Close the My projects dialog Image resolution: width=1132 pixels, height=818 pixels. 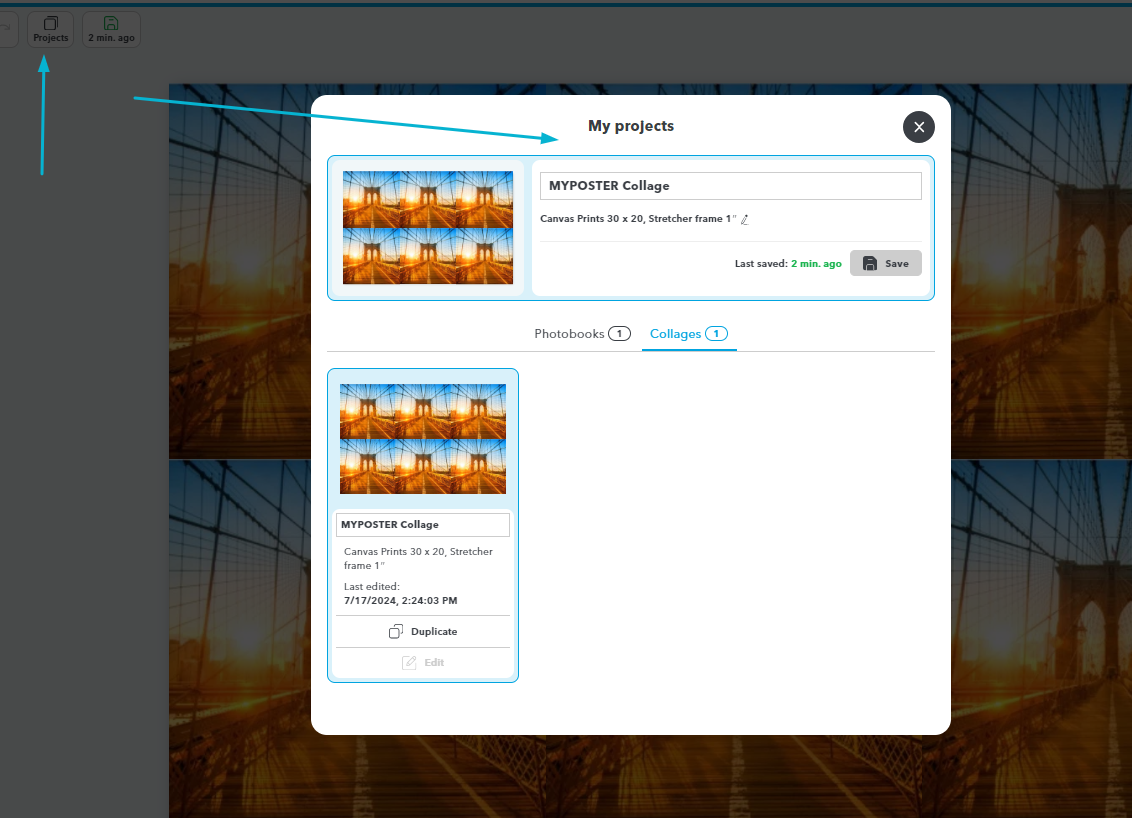point(918,127)
